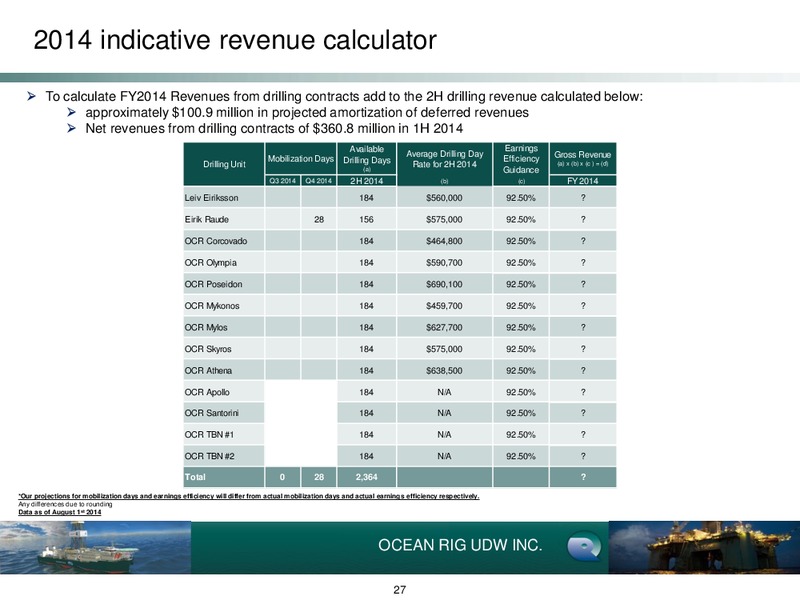This screenshot has height=600, width=800.
Task: Click the drillship photo at bottom left
Action: click(x=95, y=547)
